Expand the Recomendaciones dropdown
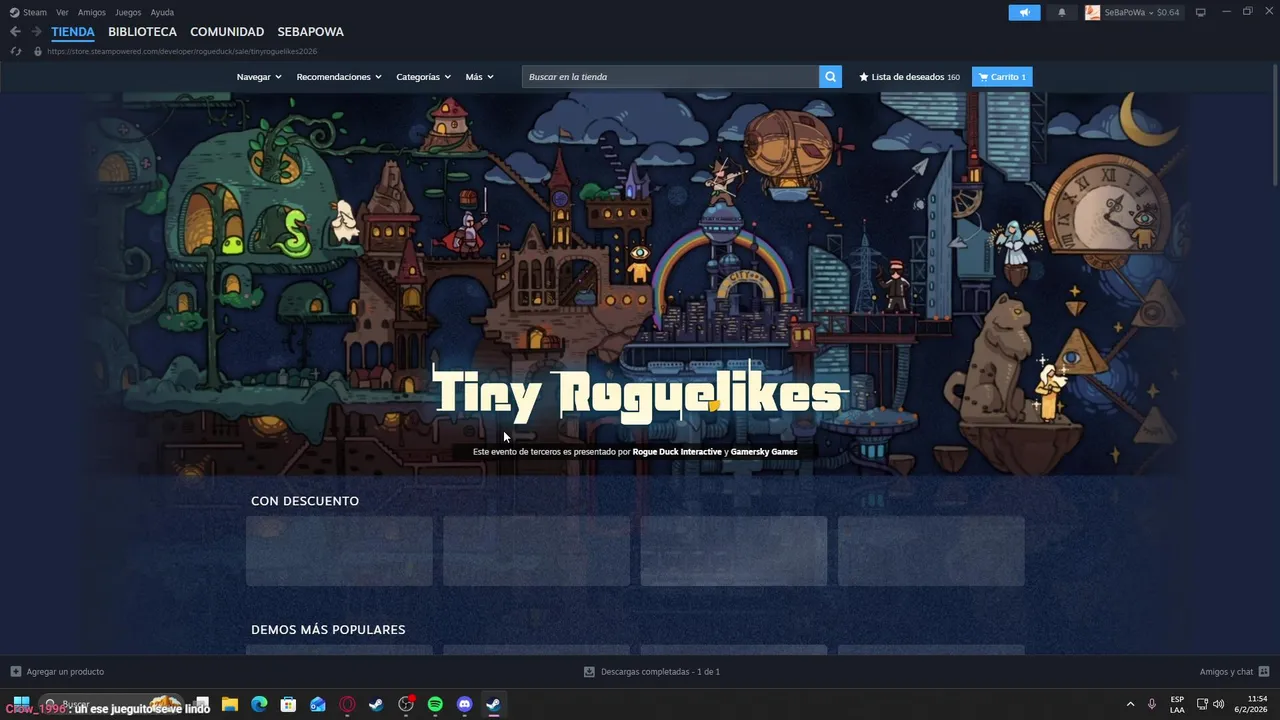This screenshot has width=1280, height=720. coord(339,77)
